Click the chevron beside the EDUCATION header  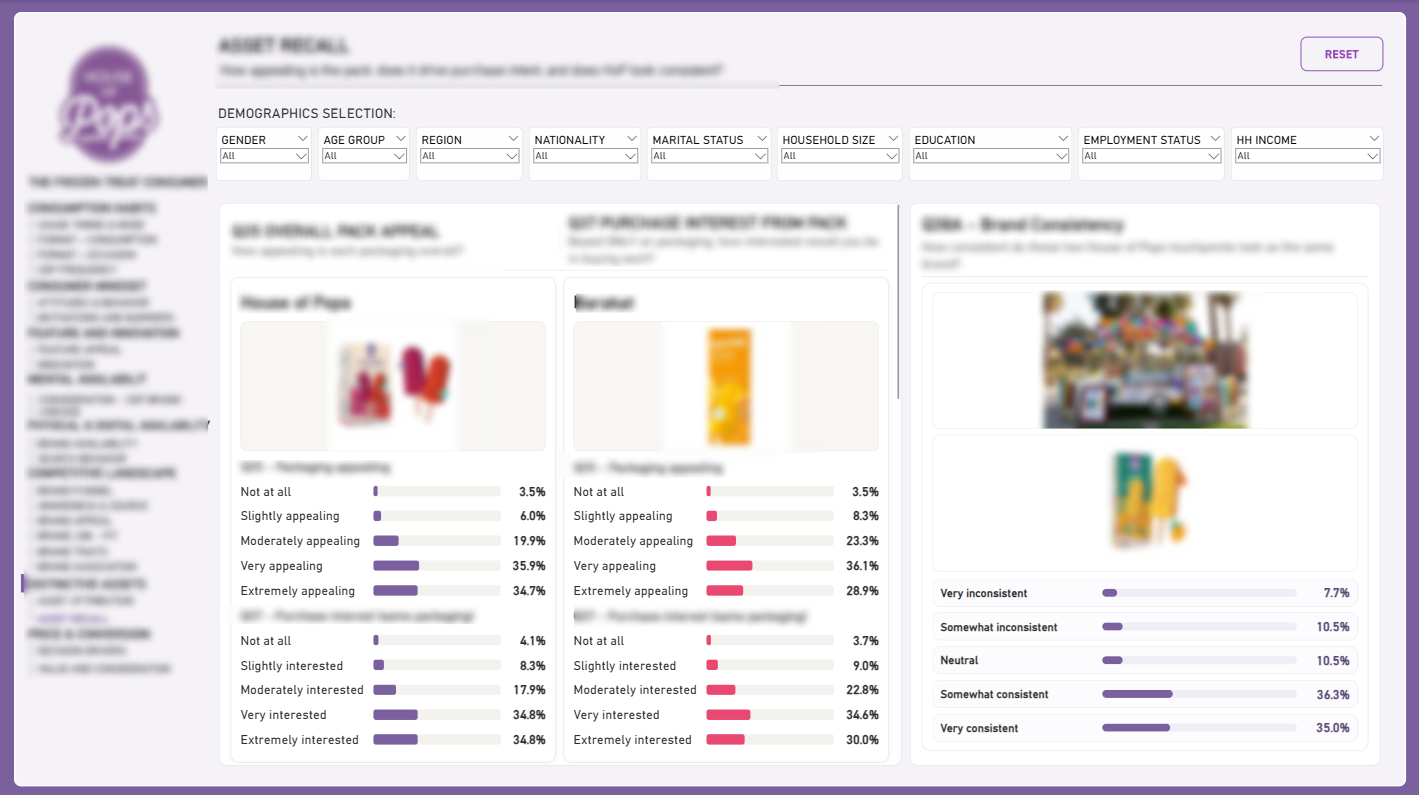point(1062,138)
